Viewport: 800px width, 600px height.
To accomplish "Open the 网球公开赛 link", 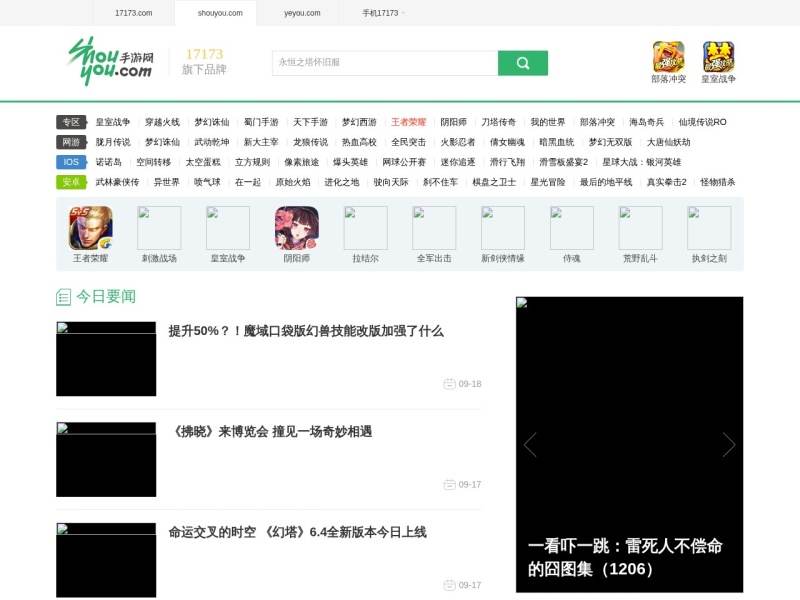I will click(x=404, y=162).
